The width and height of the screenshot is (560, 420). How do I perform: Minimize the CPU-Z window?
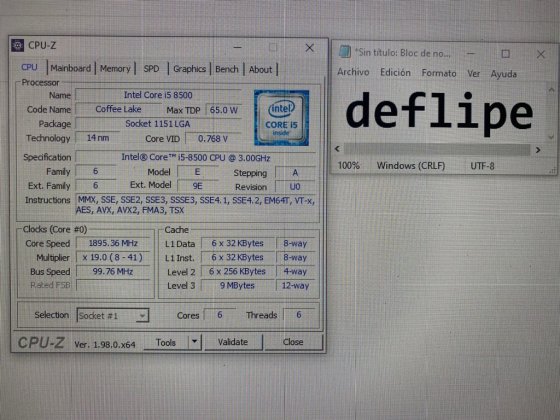coord(238,47)
